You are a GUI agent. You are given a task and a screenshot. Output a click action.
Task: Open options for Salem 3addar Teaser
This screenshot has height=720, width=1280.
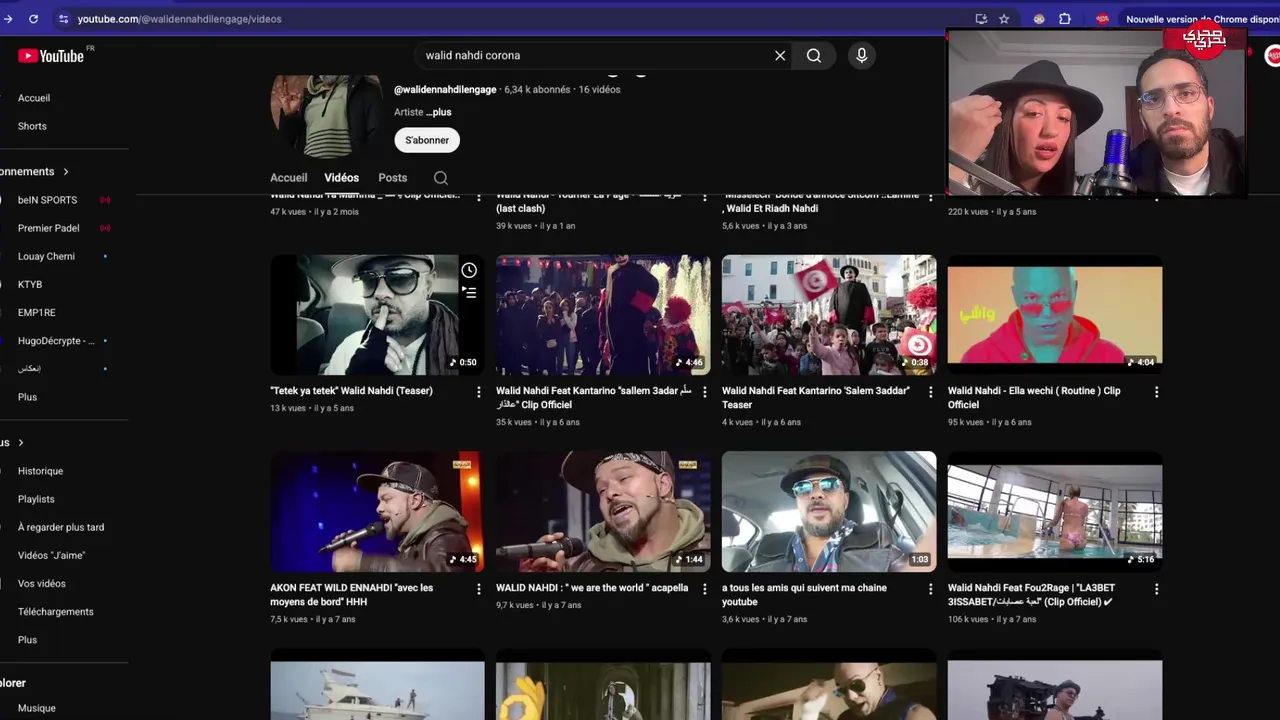pyautogui.click(x=930, y=392)
